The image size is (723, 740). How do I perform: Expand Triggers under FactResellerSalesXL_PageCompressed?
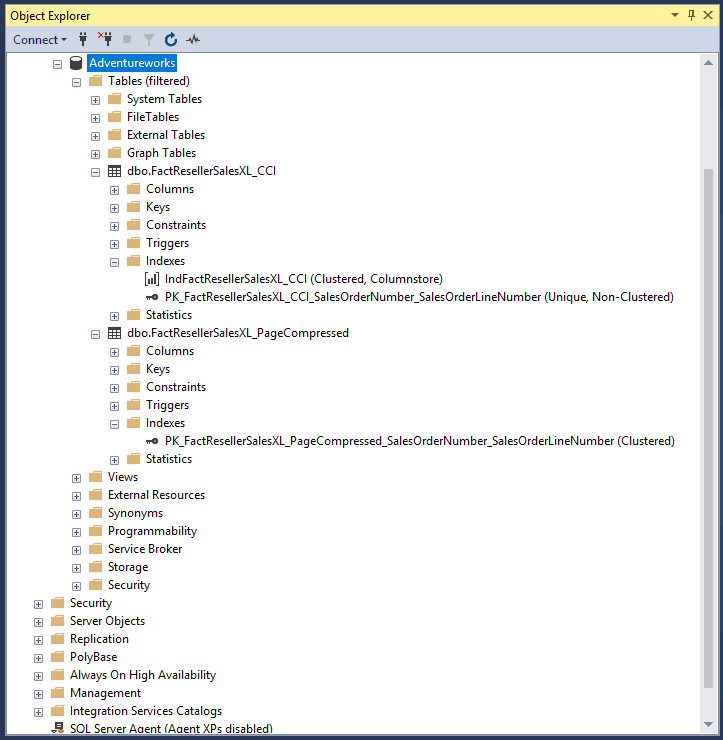tap(114, 406)
